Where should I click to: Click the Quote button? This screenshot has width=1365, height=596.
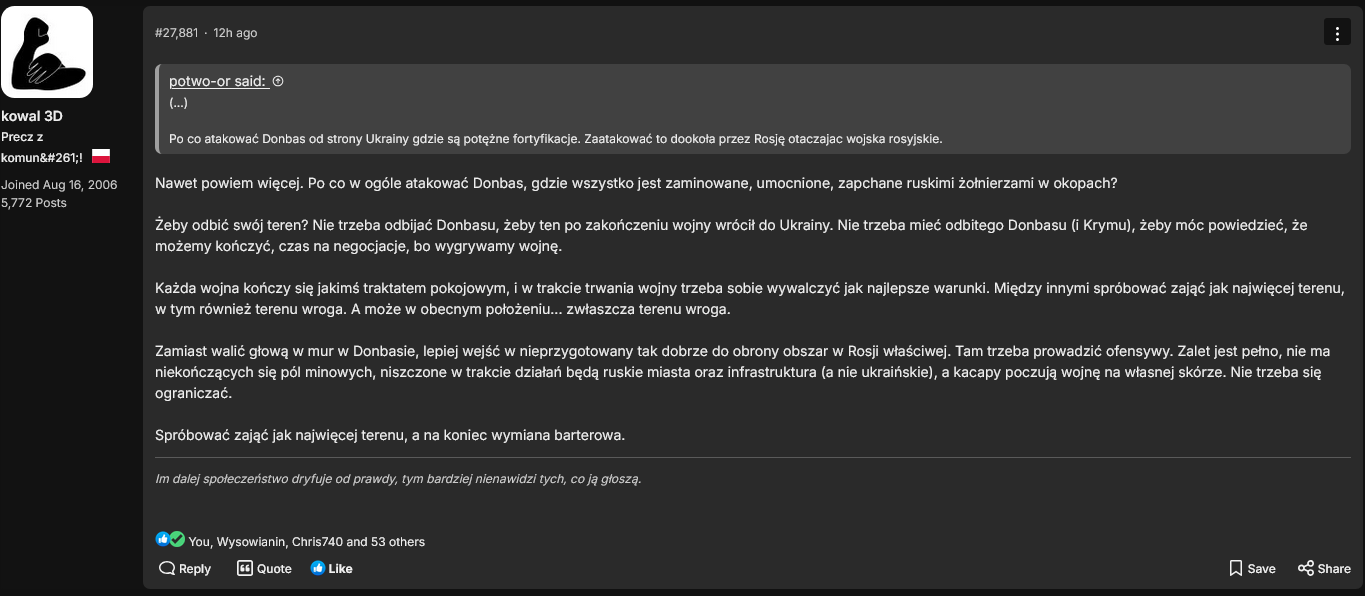pyautogui.click(x=264, y=568)
